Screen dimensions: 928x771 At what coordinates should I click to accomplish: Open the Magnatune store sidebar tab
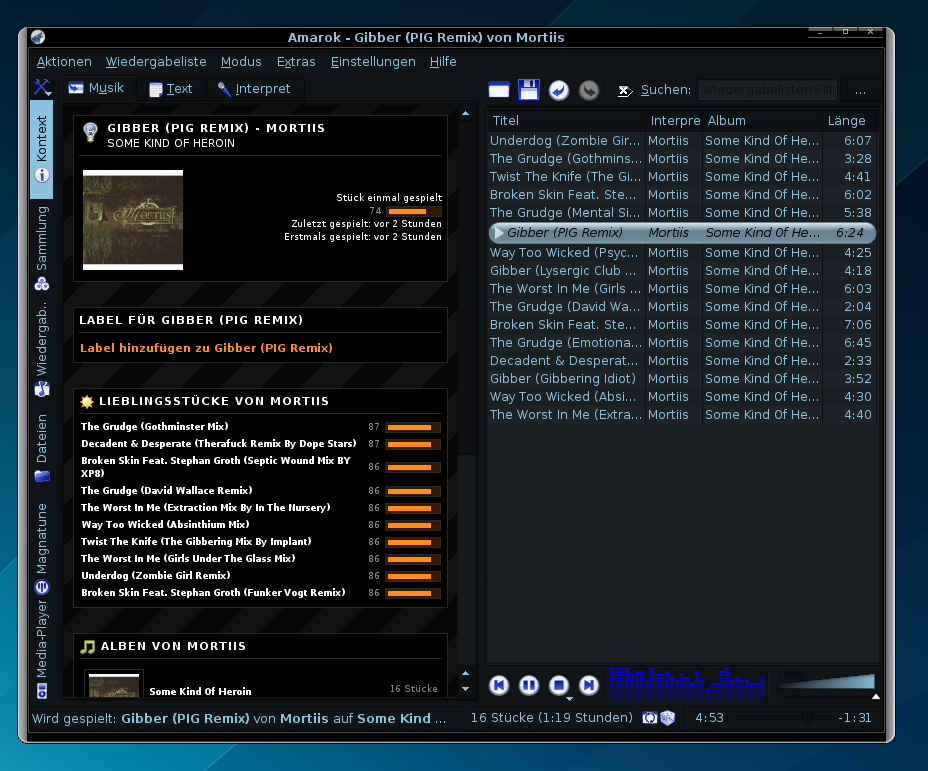[x=41, y=548]
